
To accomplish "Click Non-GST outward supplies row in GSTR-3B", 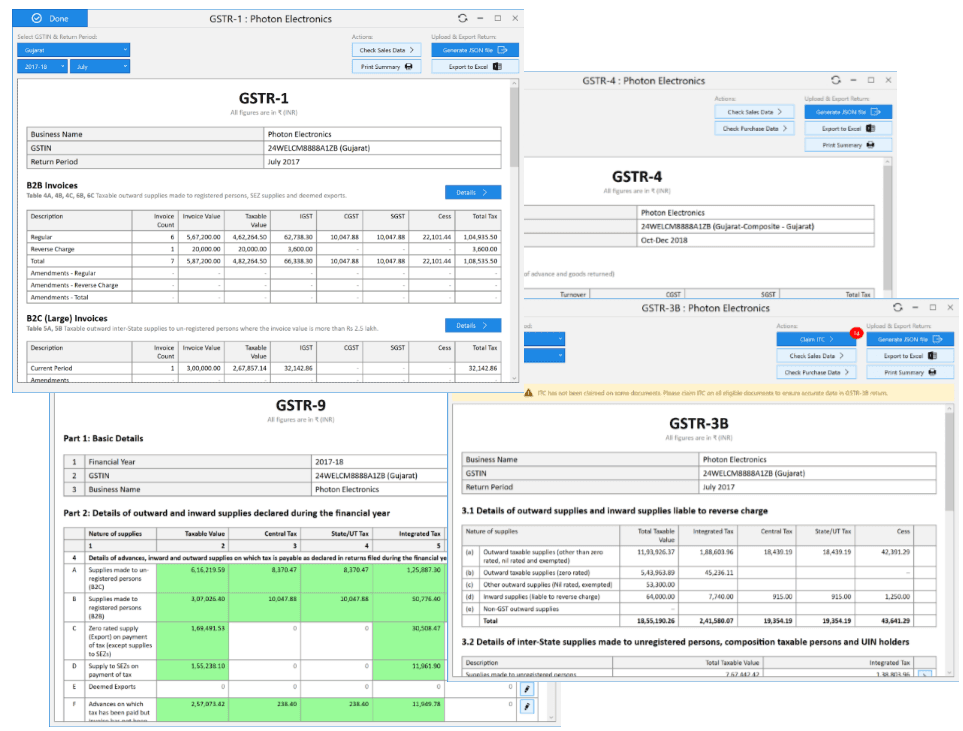I will tap(699, 609).
